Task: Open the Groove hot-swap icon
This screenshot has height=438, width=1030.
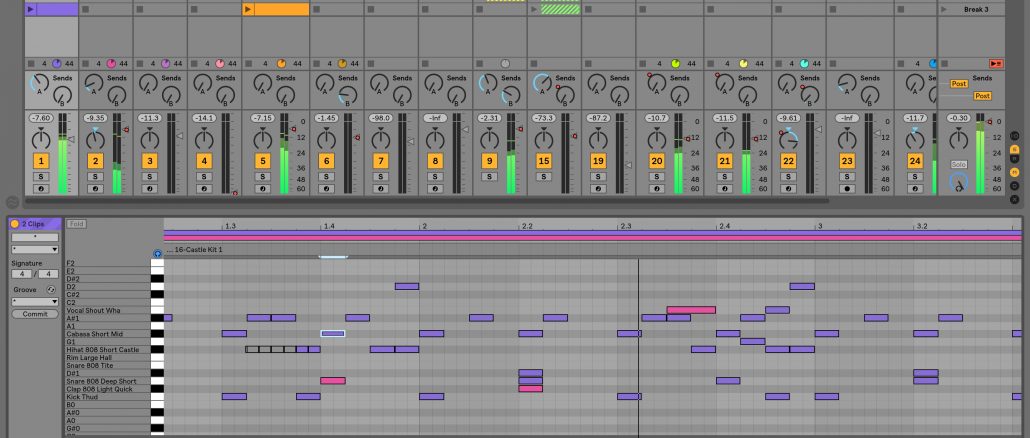Action: (x=50, y=290)
